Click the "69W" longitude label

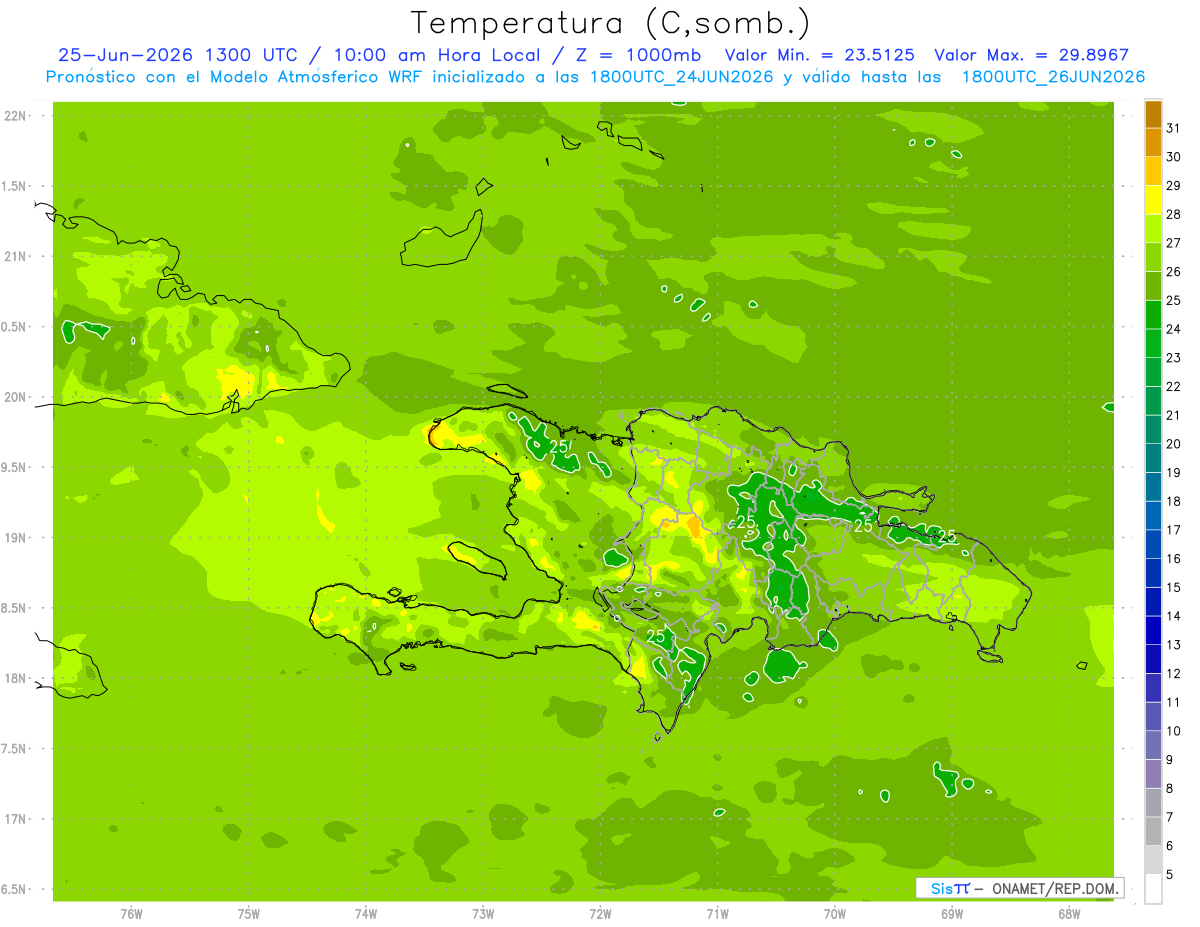point(952,914)
